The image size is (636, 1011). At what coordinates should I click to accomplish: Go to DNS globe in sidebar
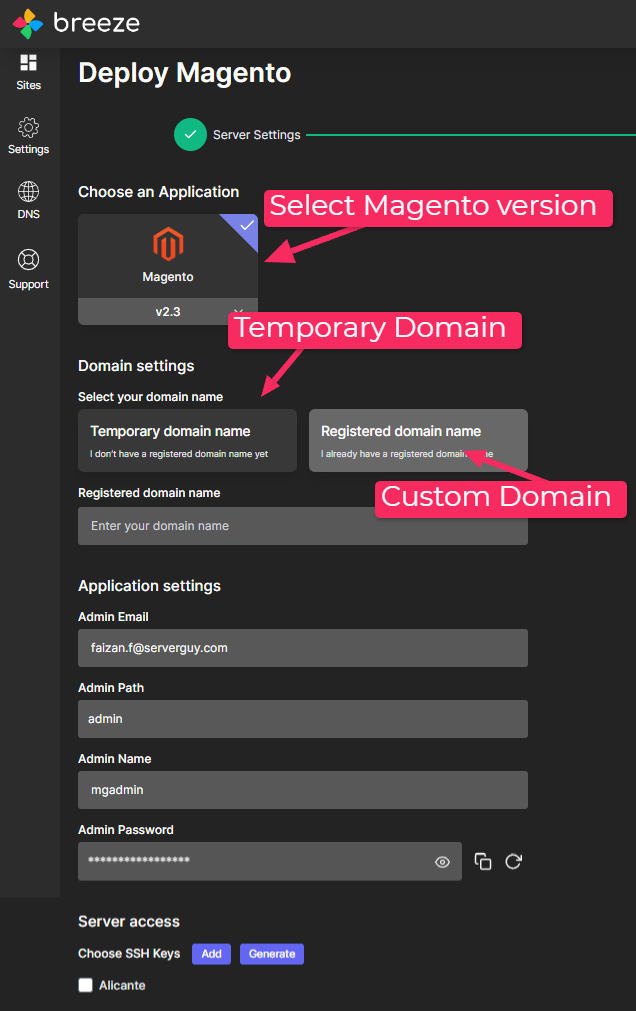[28, 201]
